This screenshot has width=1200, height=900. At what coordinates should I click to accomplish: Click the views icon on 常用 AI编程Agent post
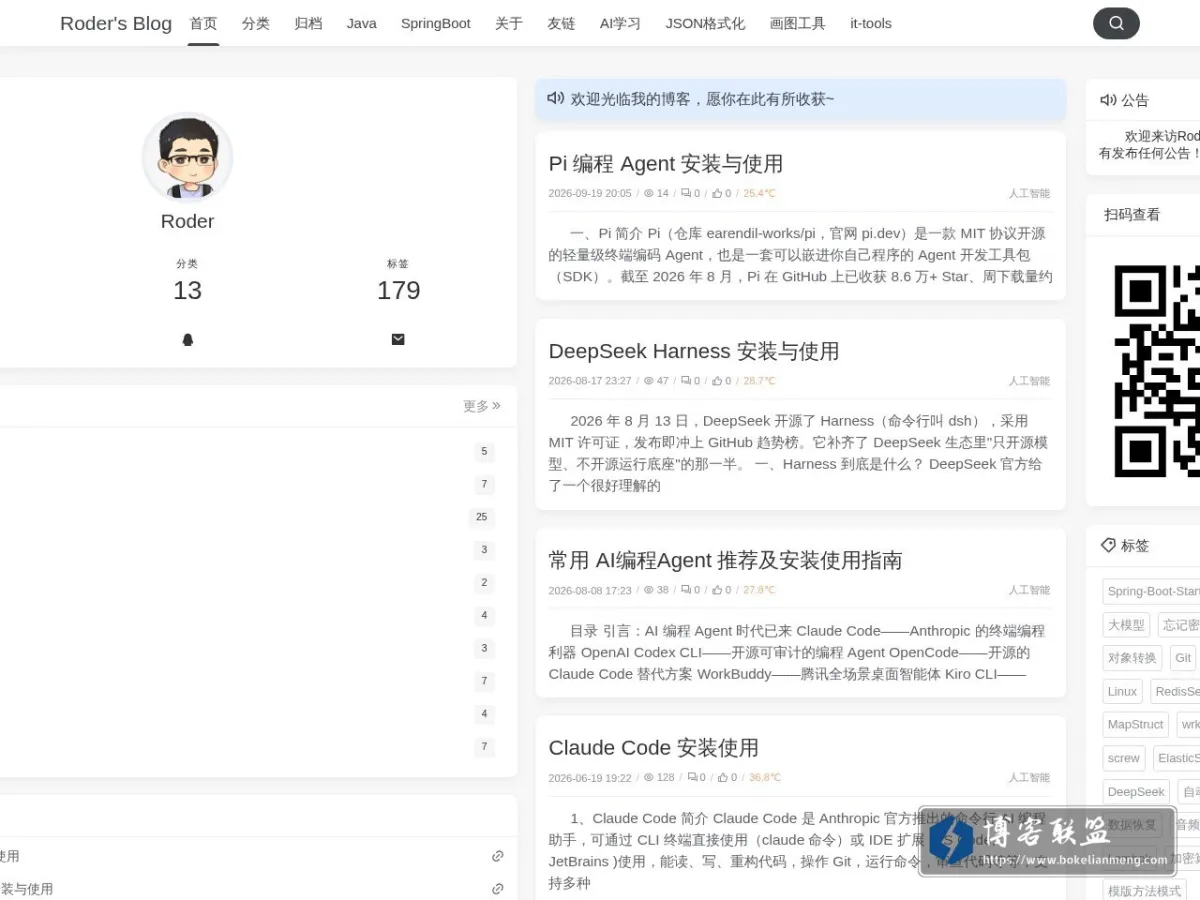pos(648,590)
